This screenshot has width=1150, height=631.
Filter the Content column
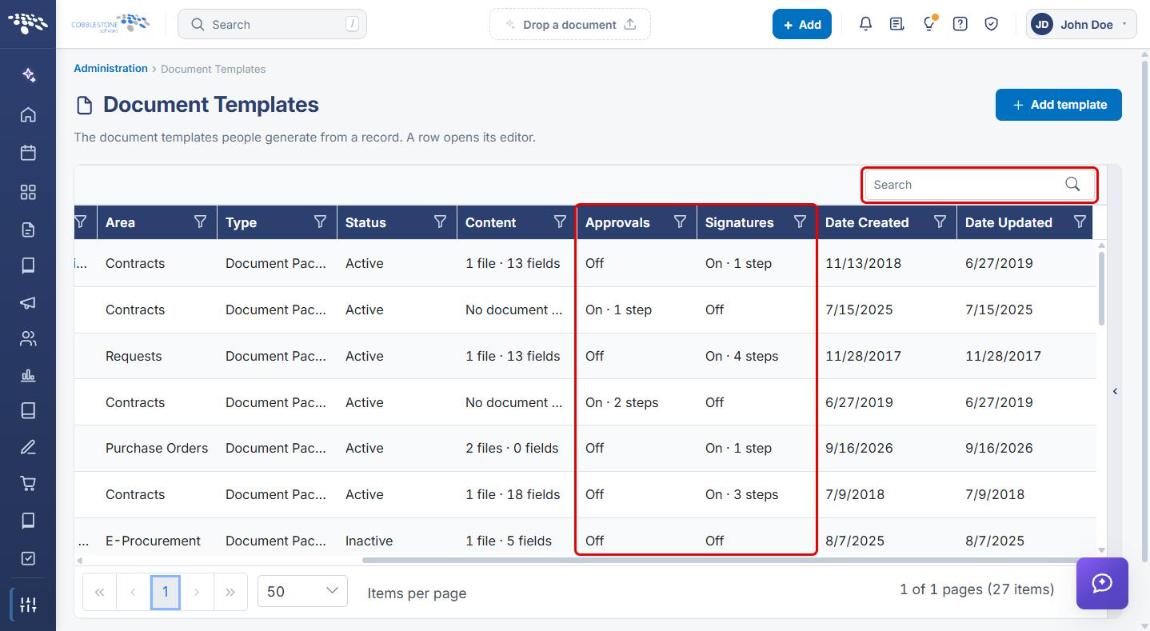(x=560, y=222)
